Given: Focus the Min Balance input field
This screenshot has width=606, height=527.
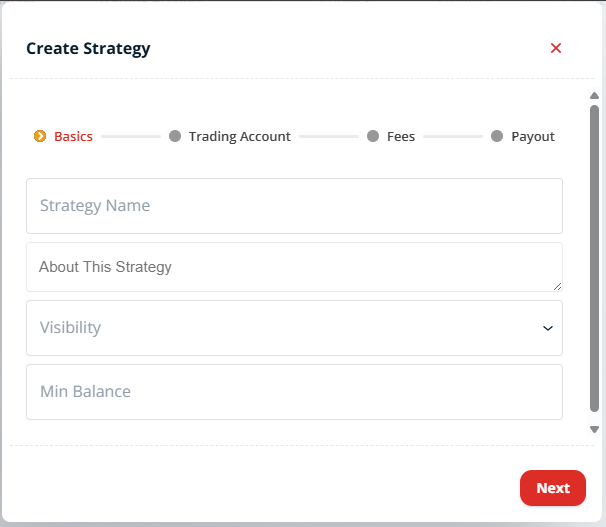Looking at the screenshot, I should click(x=294, y=392).
